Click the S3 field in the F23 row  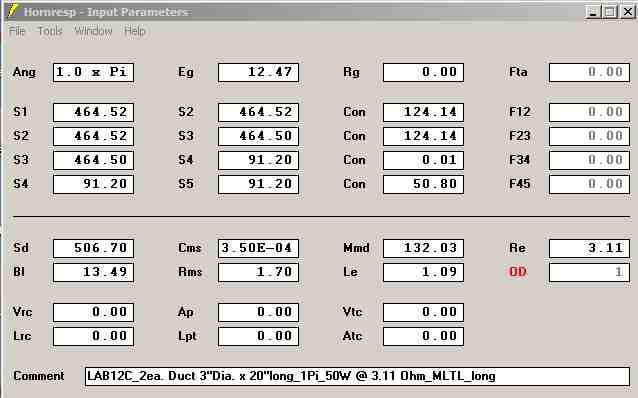pyautogui.click(x=258, y=136)
